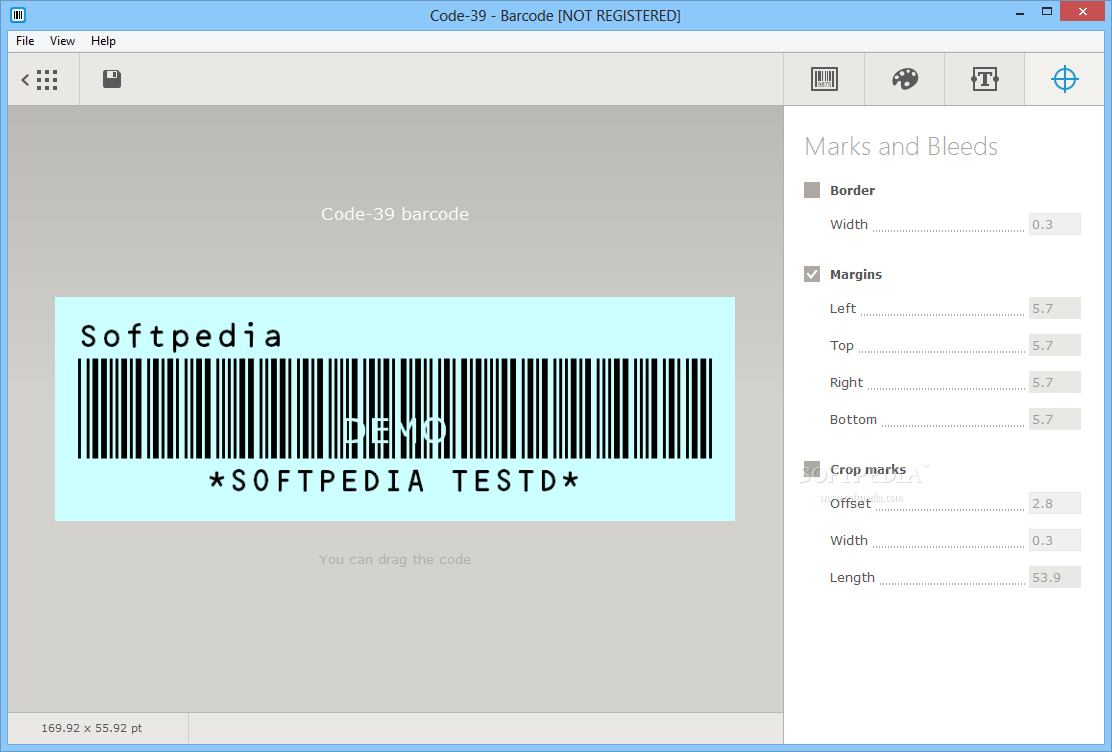The image size is (1112, 752).
Task: Click the 'Code-39 barcode' title text
Action: coord(395,214)
